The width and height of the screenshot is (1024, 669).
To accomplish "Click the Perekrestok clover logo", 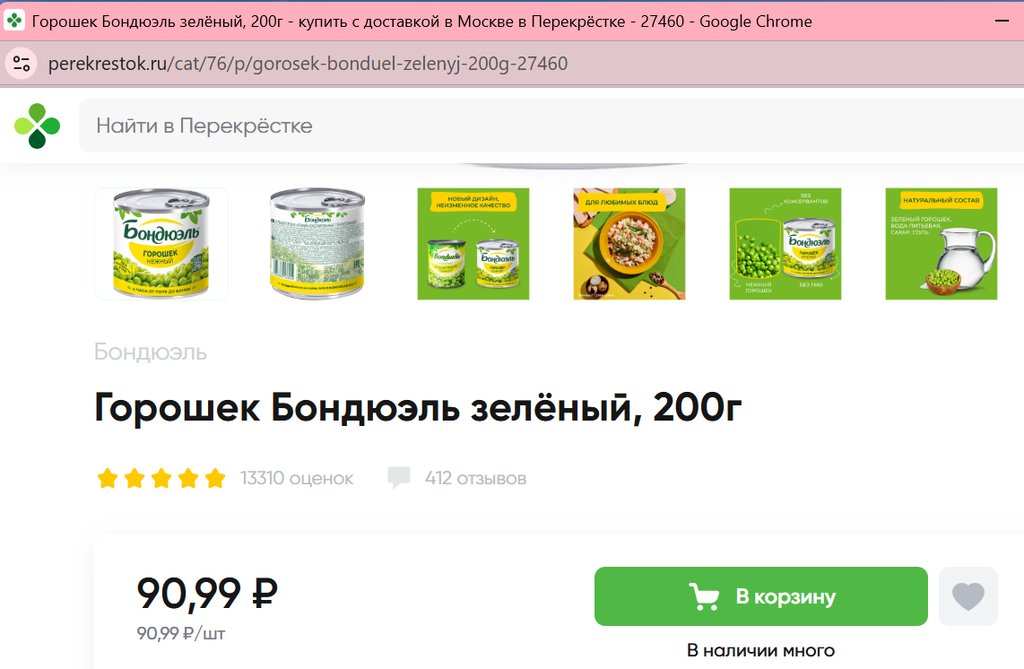I will [37, 125].
